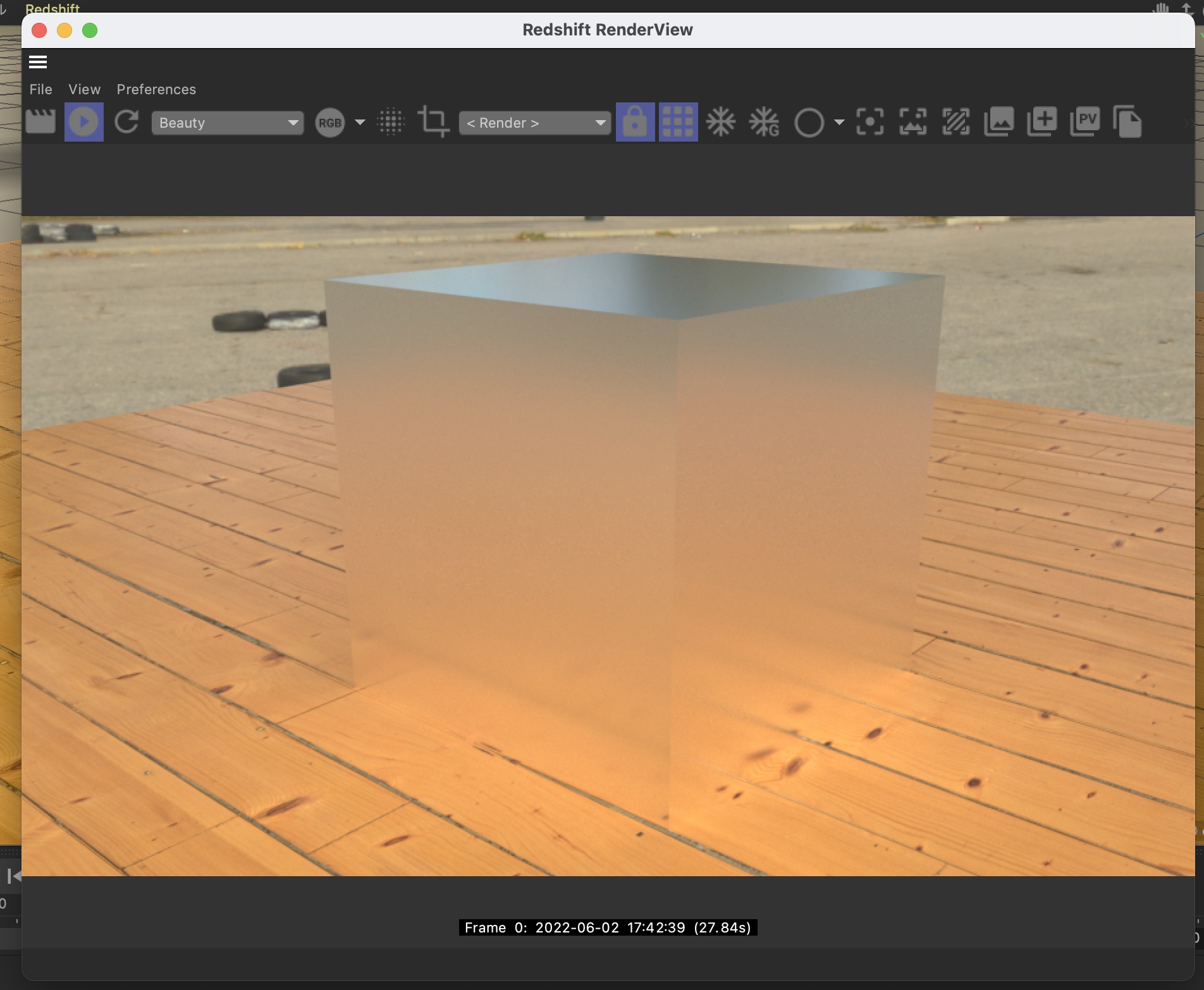This screenshot has width=1204, height=990.
Task: Open the < Render > camera dropdown
Action: [x=534, y=123]
